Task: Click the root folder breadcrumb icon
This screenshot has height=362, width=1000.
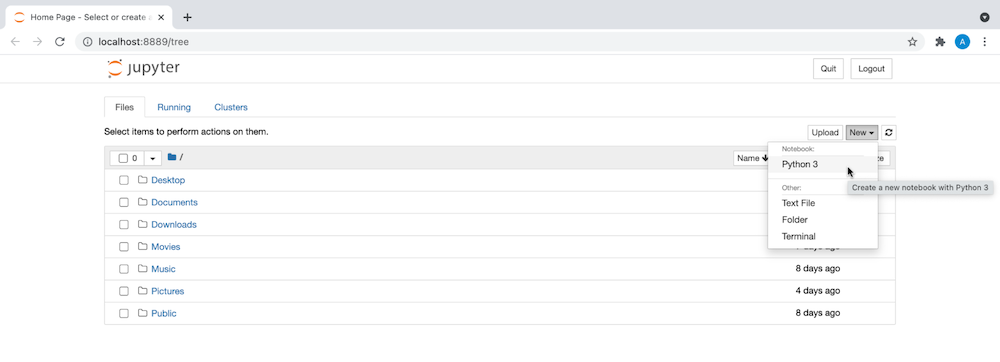Action: point(172,157)
